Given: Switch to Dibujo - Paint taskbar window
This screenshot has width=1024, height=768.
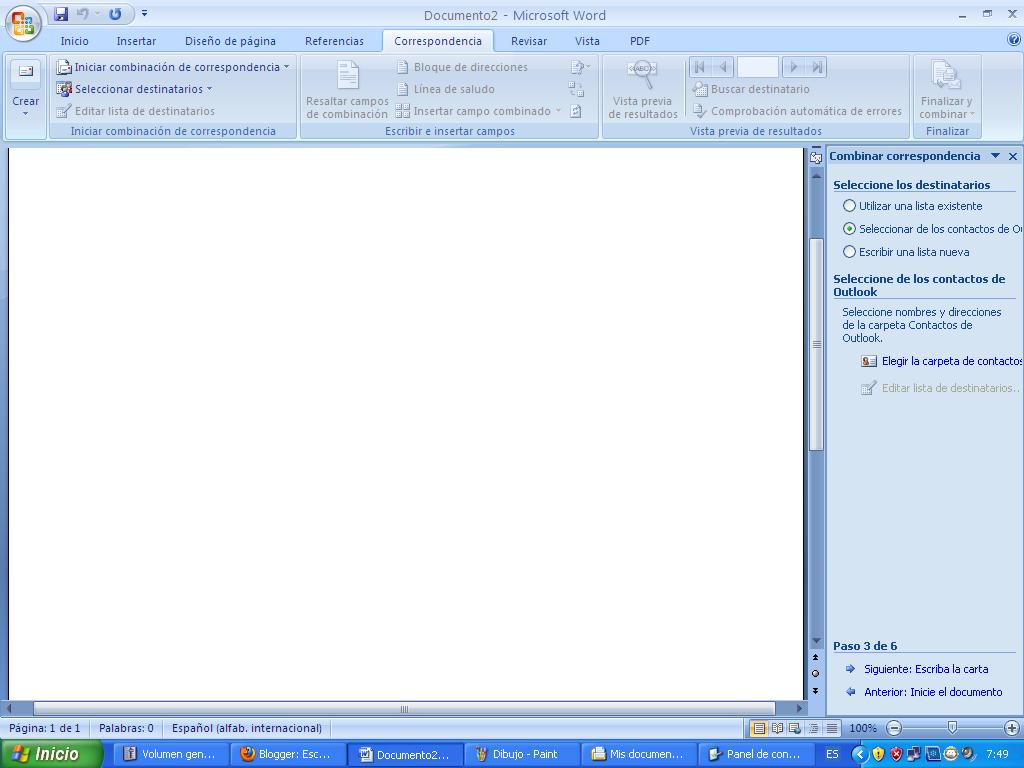Looking at the screenshot, I should pyautogui.click(x=520, y=754).
